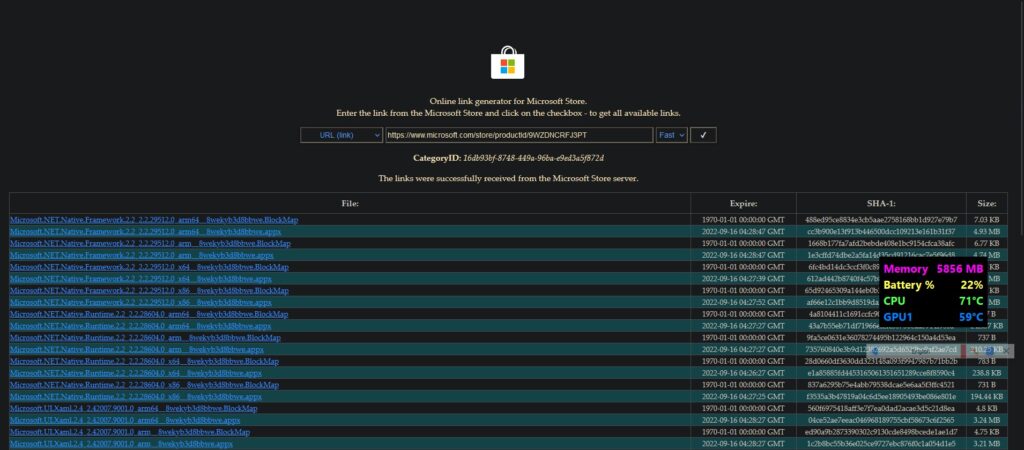Click the Microsoft Store shopping bag logo
The width and height of the screenshot is (1024, 450).
click(x=507, y=63)
